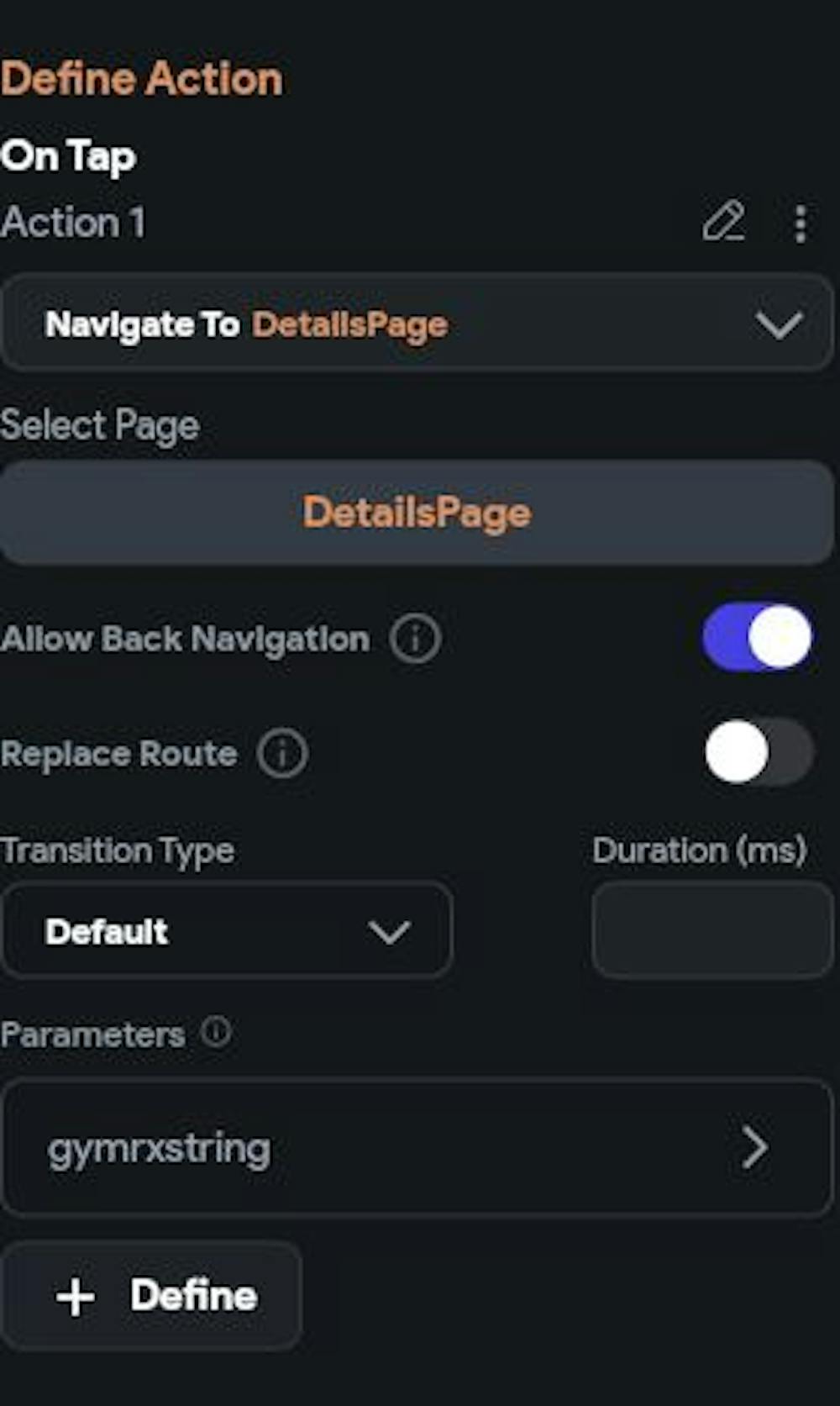Screen dimensions: 840x1406
Task: Select the On Tap trigger heading
Action: click(x=69, y=156)
